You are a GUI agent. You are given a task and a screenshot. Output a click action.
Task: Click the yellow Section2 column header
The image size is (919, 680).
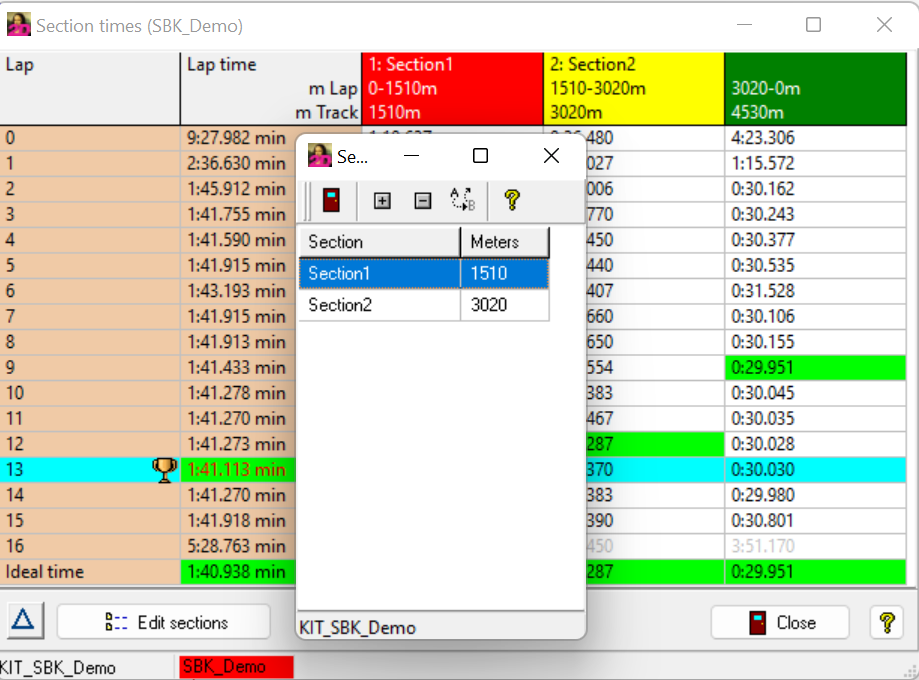[x=633, y=88]
